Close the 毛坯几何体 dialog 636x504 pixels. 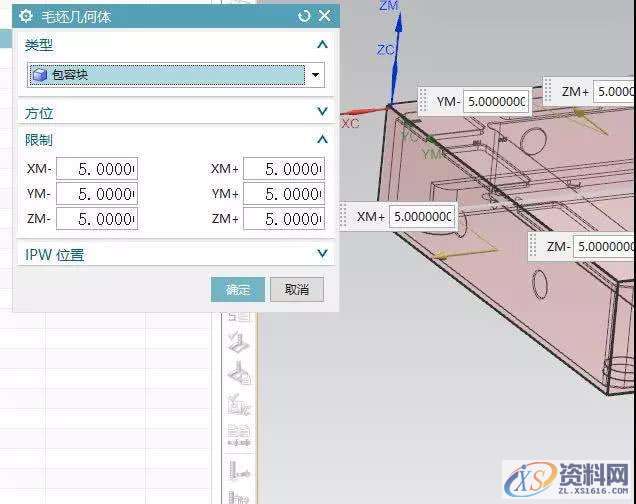(x=324, y=16)
